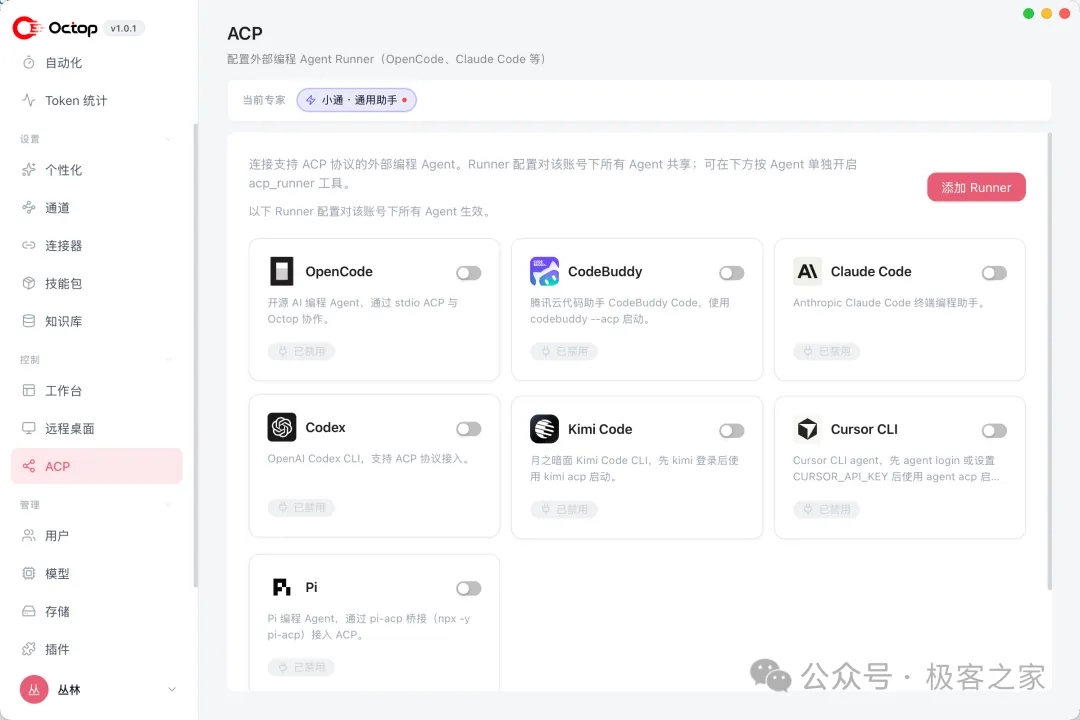Collapse the 管理 sidebar section

[169, 505]
